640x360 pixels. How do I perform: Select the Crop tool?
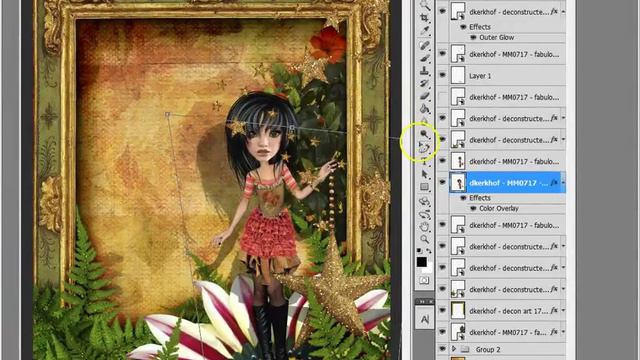[424, 18]
